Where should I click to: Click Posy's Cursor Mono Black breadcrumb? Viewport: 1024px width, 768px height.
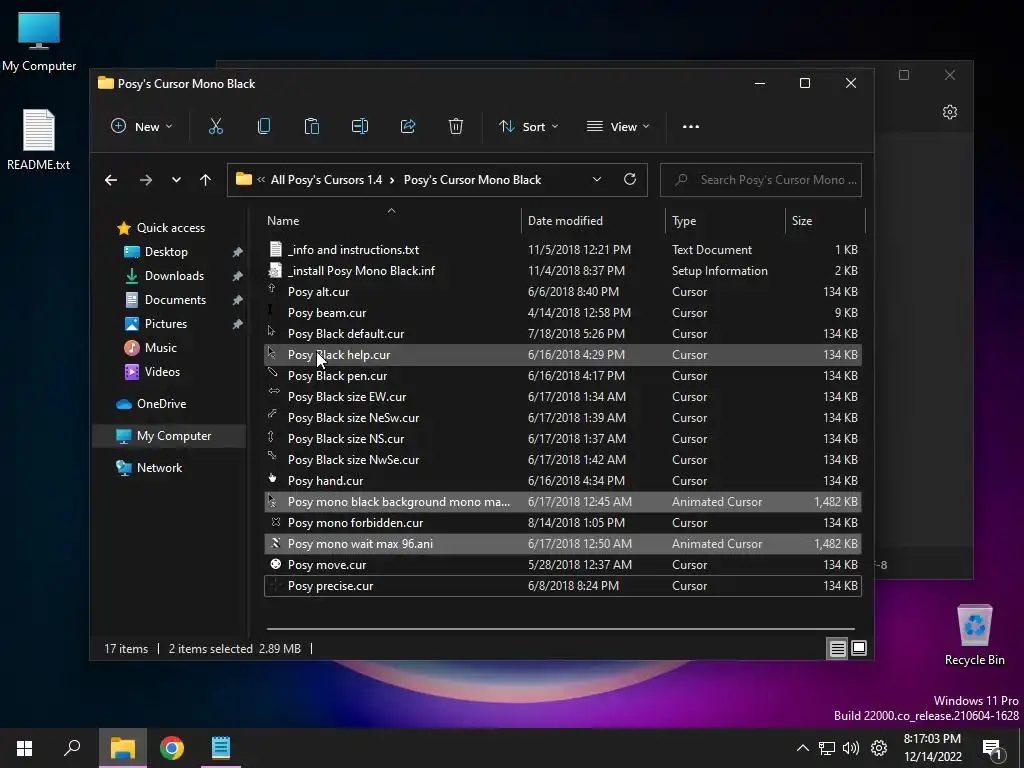point(472,180)
